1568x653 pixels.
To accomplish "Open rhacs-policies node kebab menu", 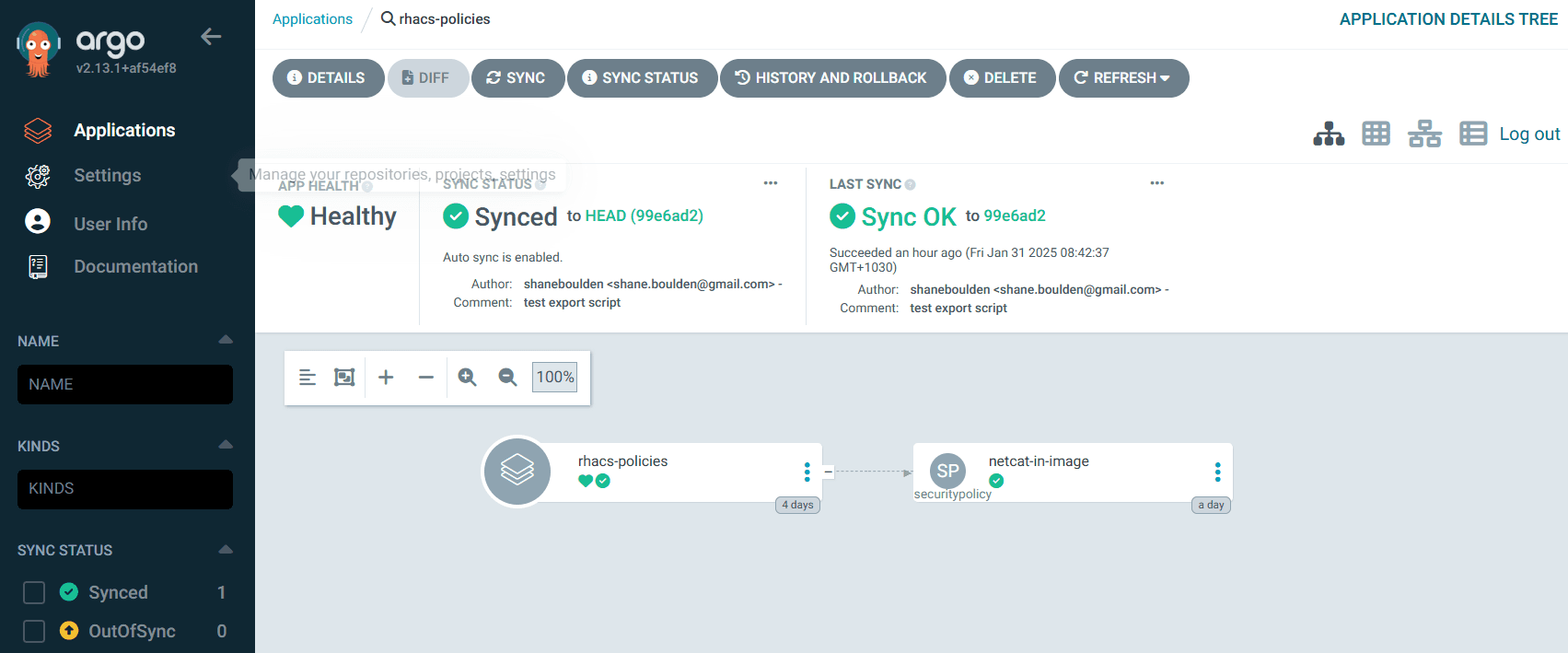I will click(807, 472).
